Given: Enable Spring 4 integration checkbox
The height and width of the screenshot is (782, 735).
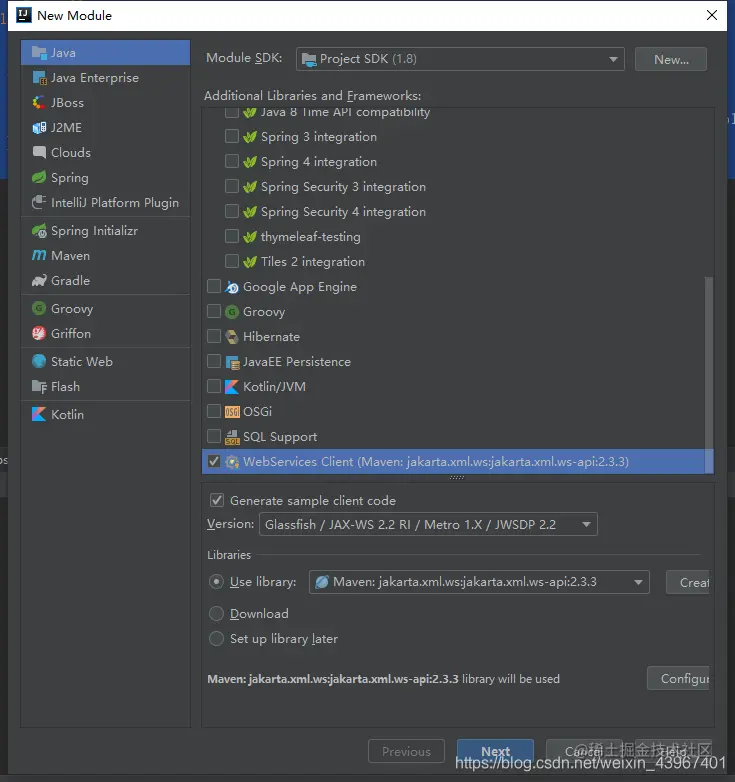Looking at the screenshot, I should point(232,161).
